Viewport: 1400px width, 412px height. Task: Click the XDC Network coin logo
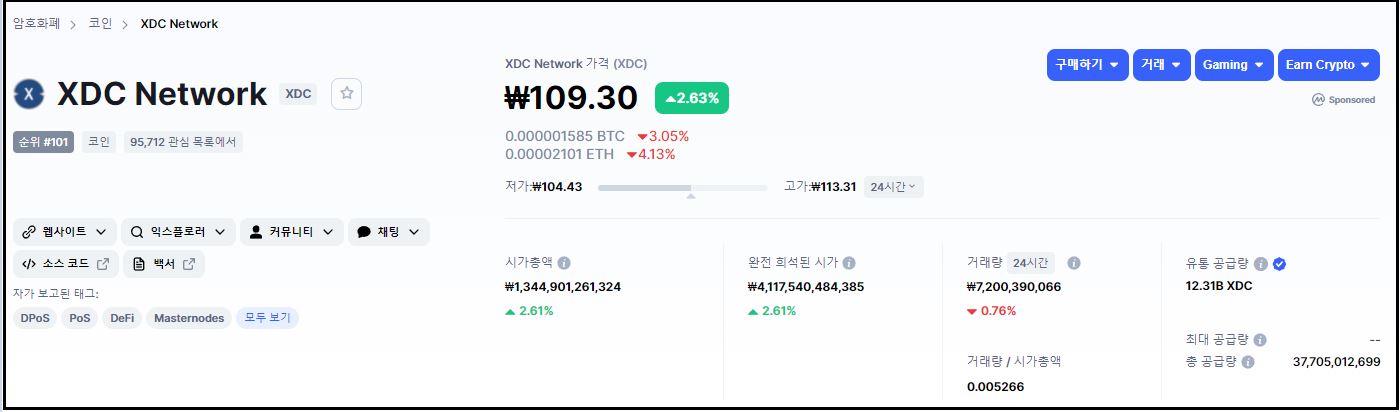pos(29,94)
